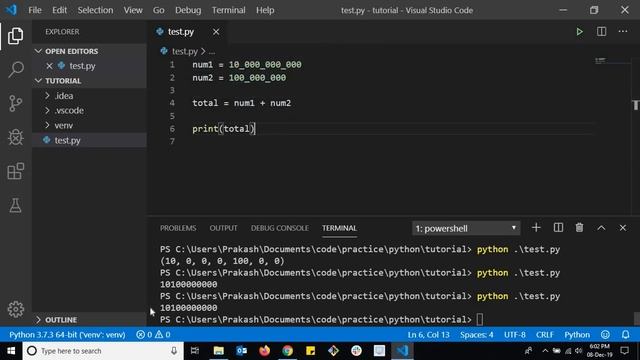
Task: Change Python language mode
Action: 577,335
